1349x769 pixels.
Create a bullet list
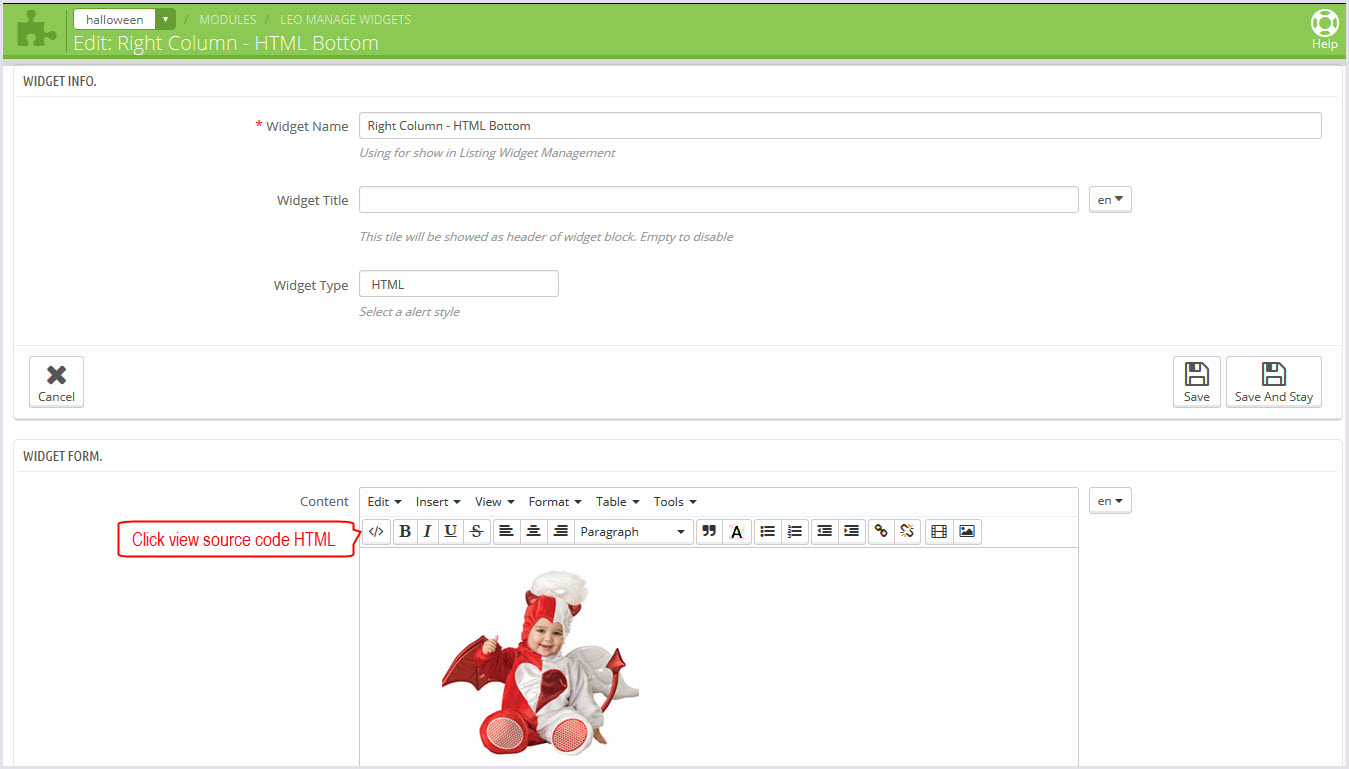tap(768, 531)
